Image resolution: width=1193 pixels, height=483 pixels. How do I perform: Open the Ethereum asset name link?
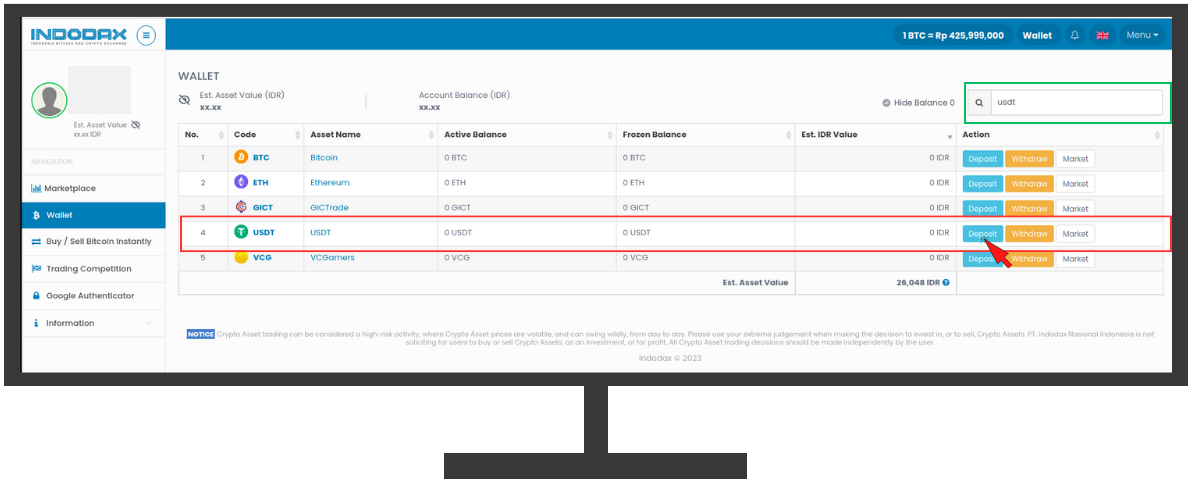coord(329,183)
